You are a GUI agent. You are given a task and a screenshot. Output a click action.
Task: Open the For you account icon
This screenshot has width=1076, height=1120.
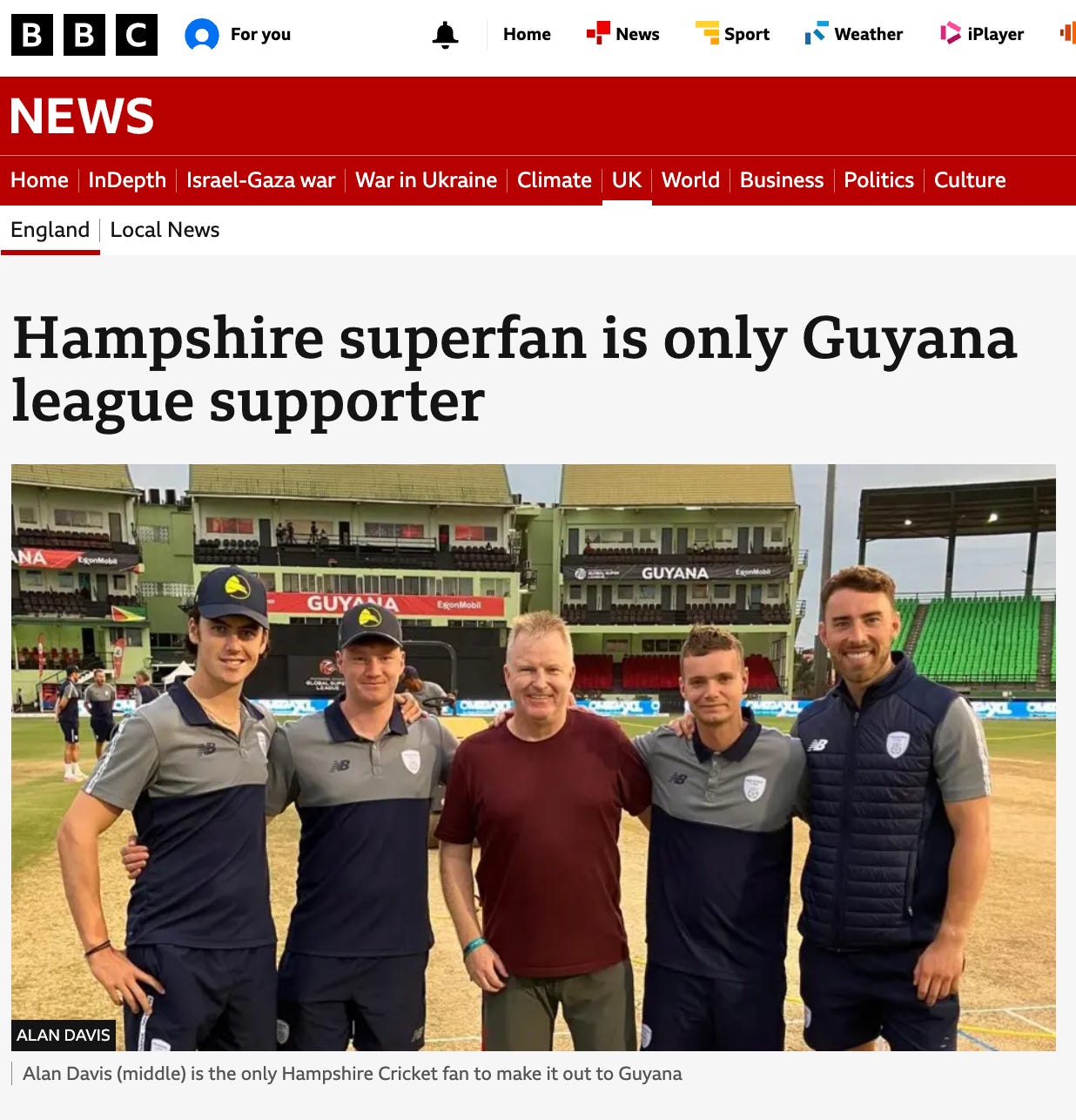pos(202,35)
